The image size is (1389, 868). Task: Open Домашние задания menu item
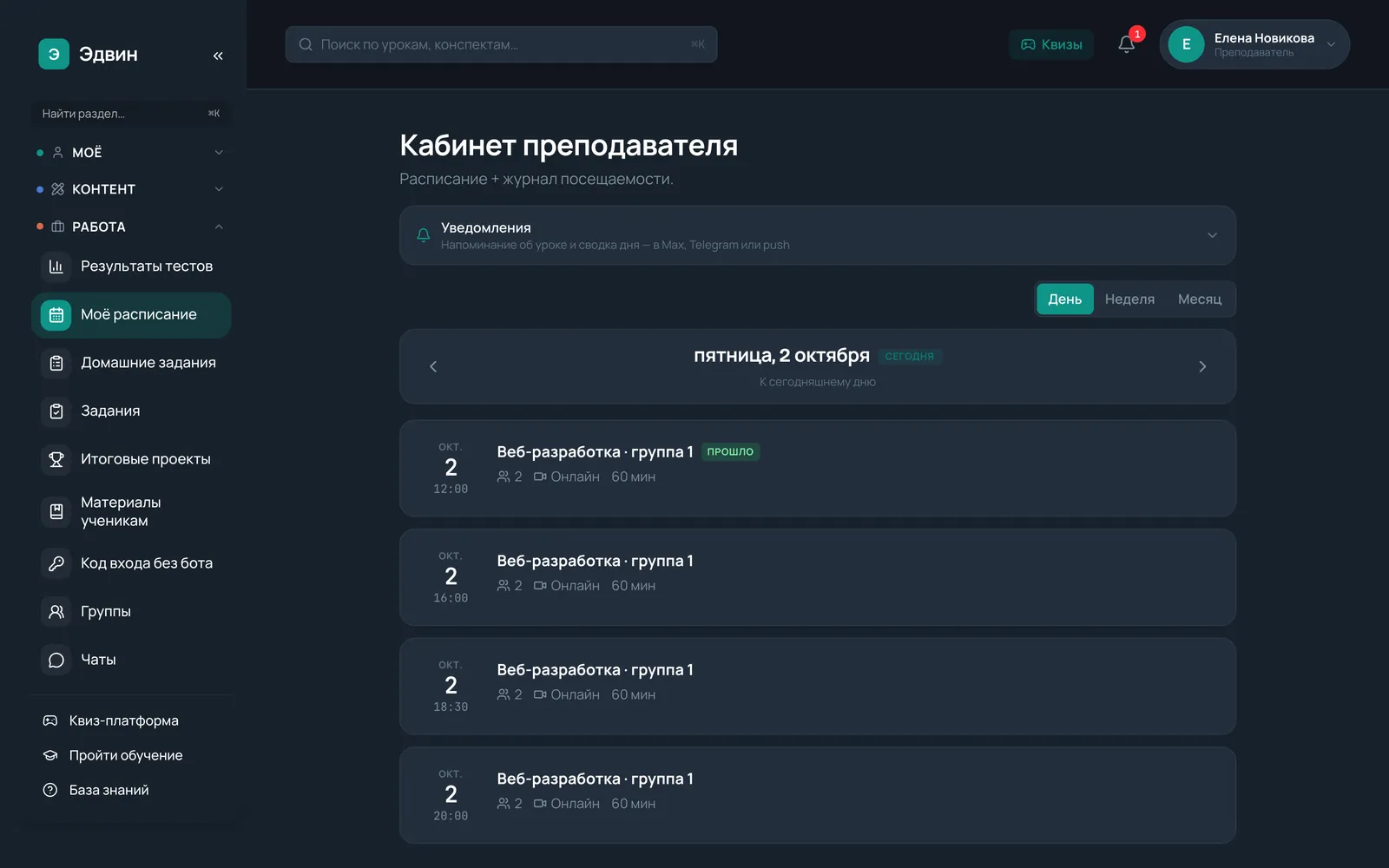pos(131,363)
